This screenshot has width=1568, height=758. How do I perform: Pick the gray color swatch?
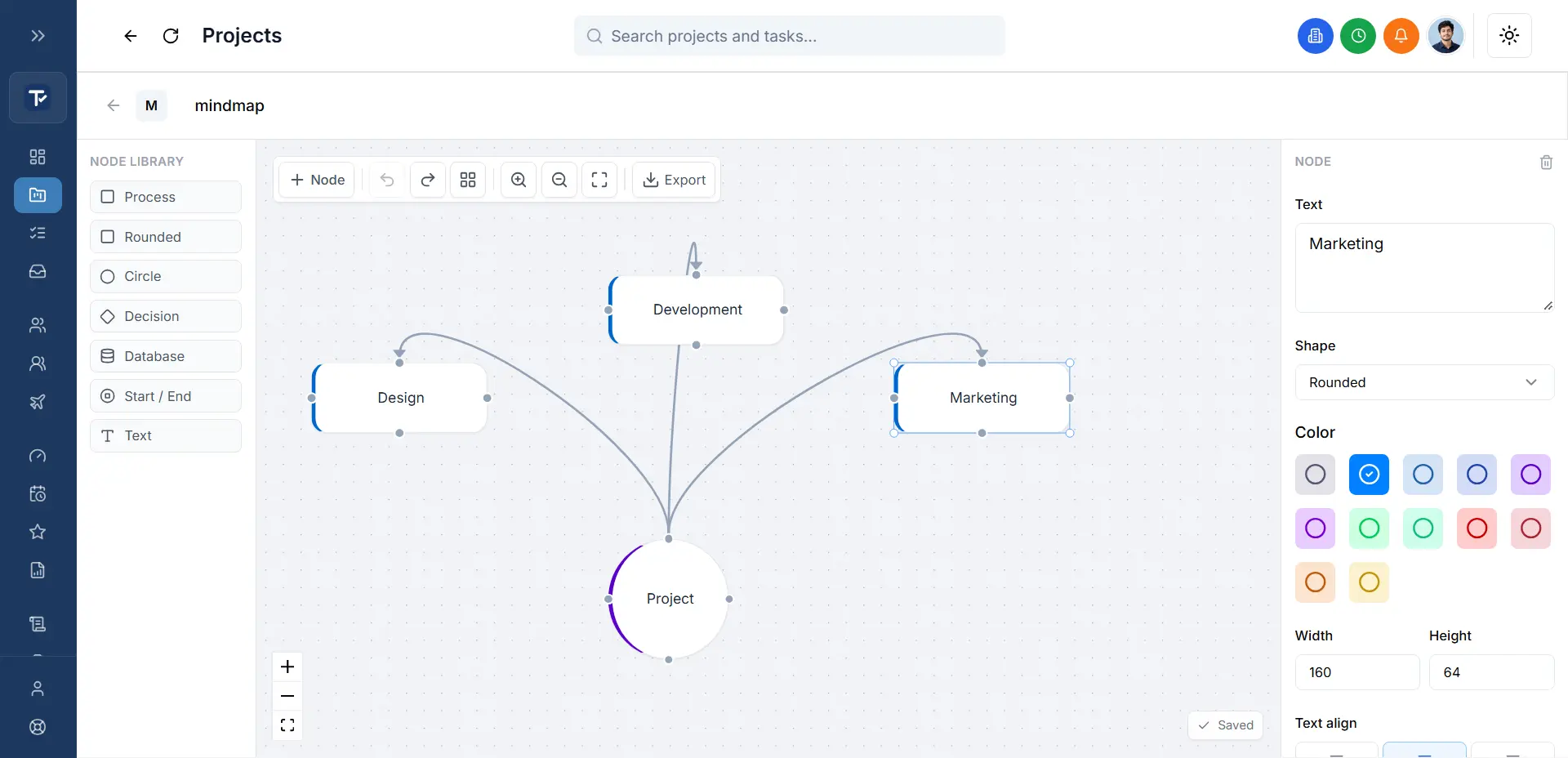coord(1315,475)
